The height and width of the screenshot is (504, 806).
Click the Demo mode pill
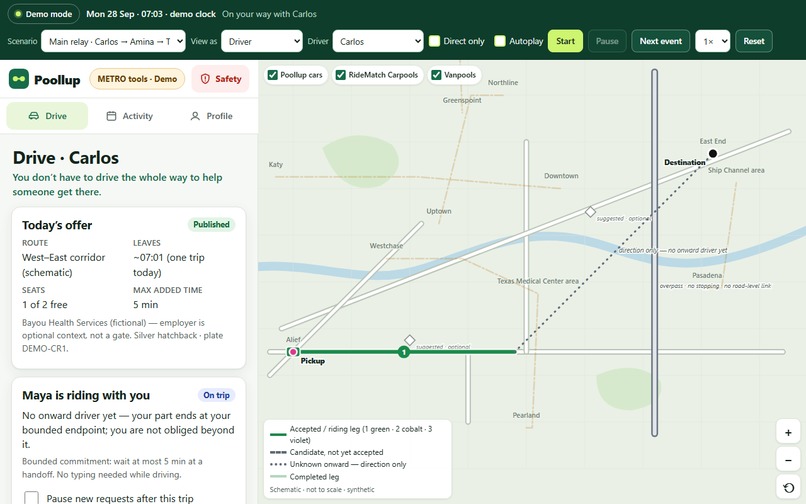(x=44, y=14)
